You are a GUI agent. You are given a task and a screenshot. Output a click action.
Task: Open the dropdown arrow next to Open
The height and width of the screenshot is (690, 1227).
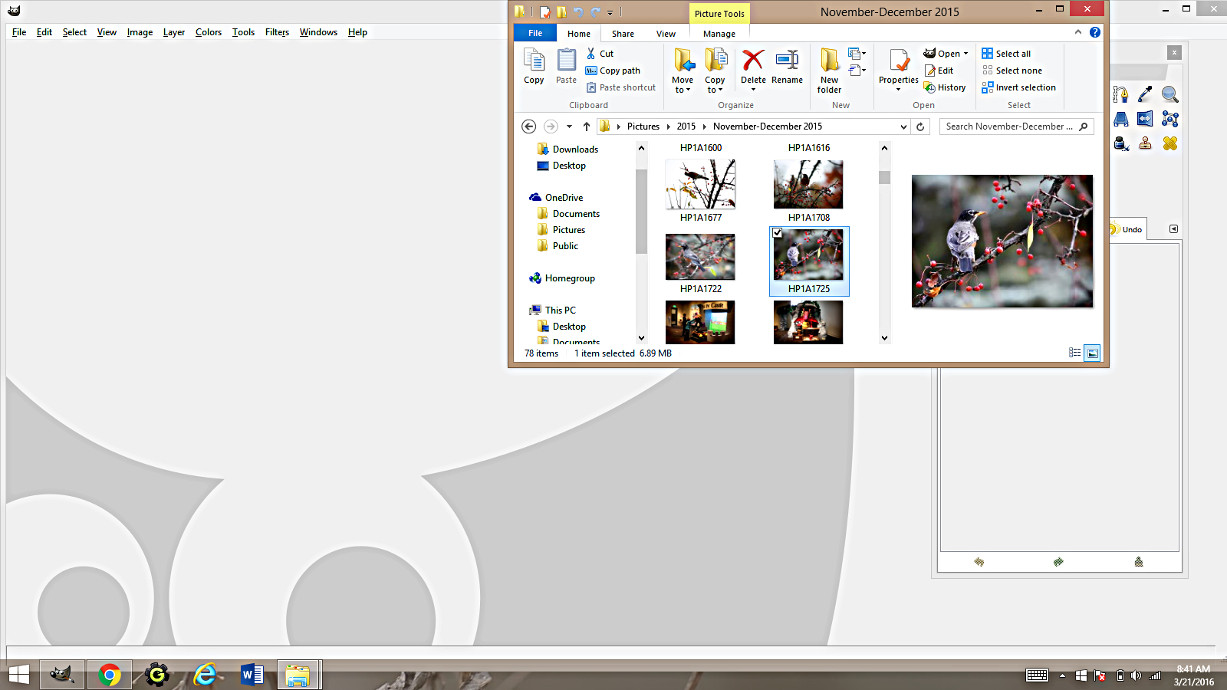click(966, 54)
